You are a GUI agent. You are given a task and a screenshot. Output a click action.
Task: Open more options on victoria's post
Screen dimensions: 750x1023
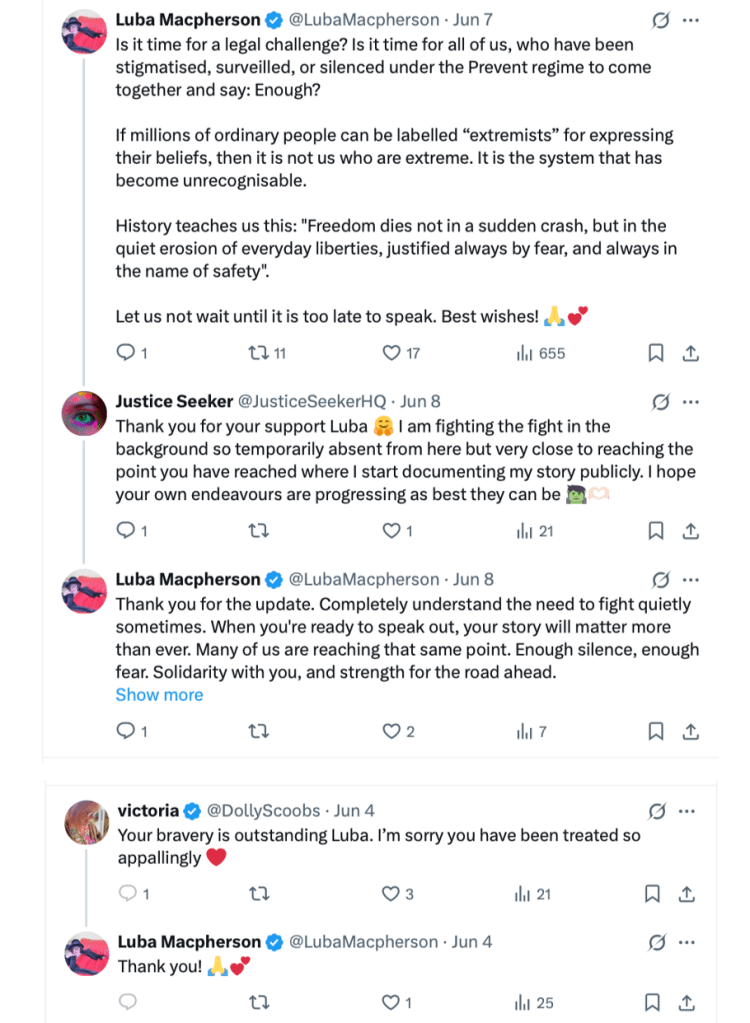coord(690,811)
